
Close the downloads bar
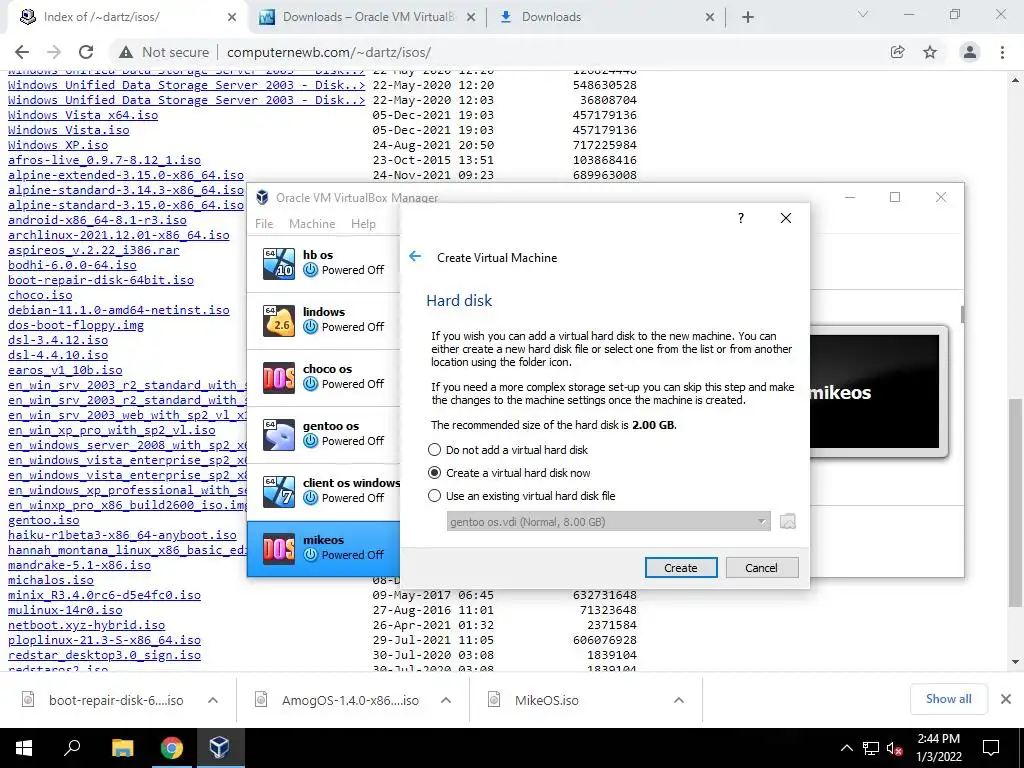1006,699
